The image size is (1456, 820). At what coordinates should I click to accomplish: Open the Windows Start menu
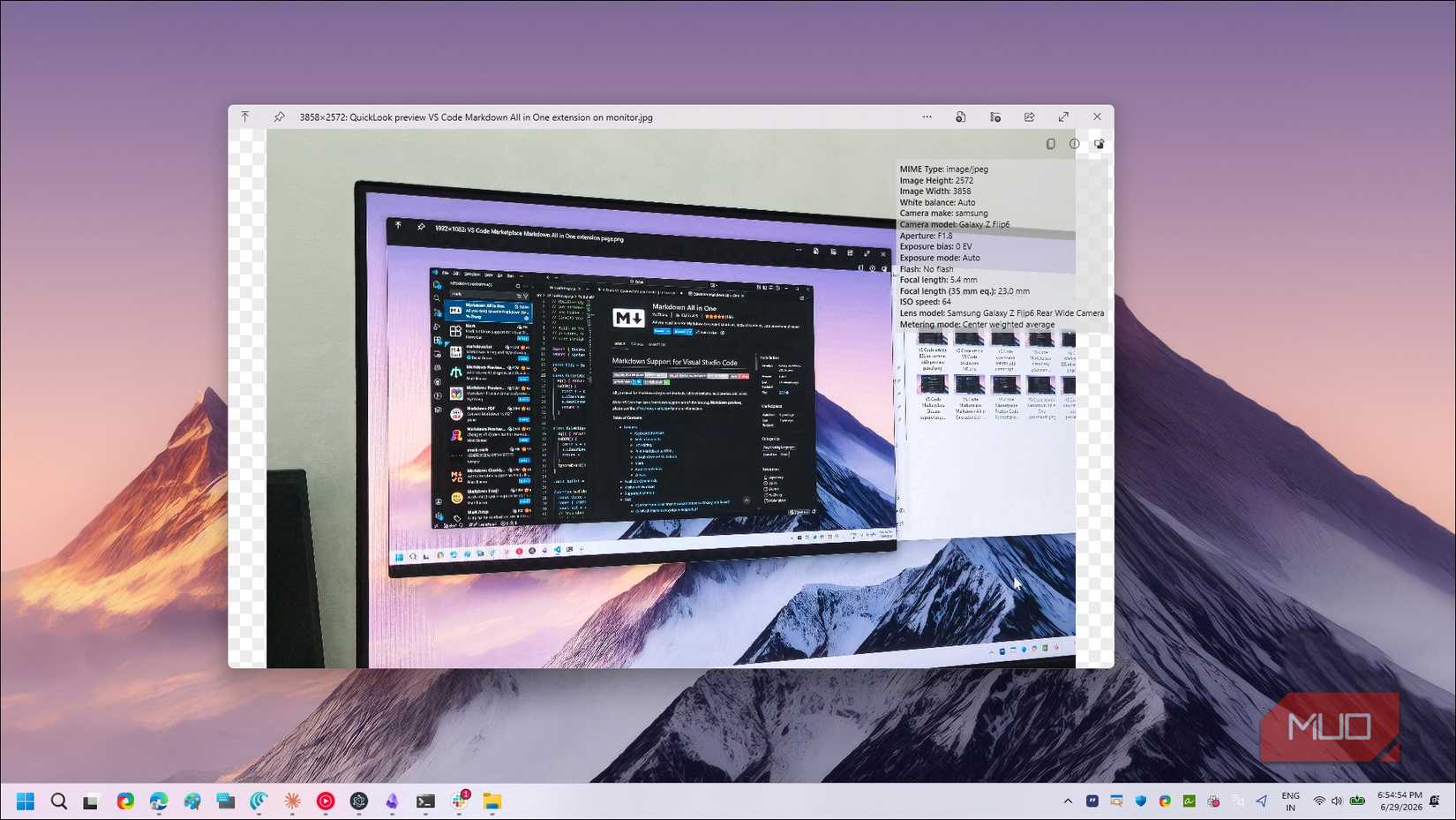pyautogui.click(x=26, y=801)
